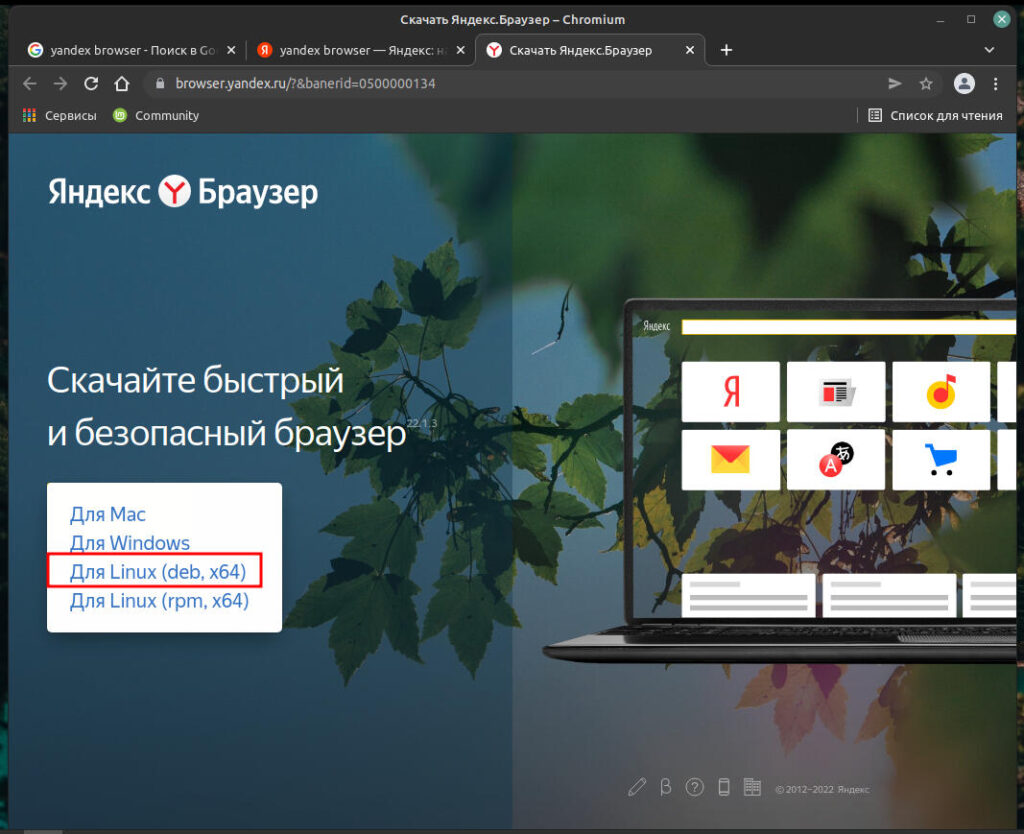Screen dimensions: 1024x834
Task: Go to the browser home page
Action: 121,84
